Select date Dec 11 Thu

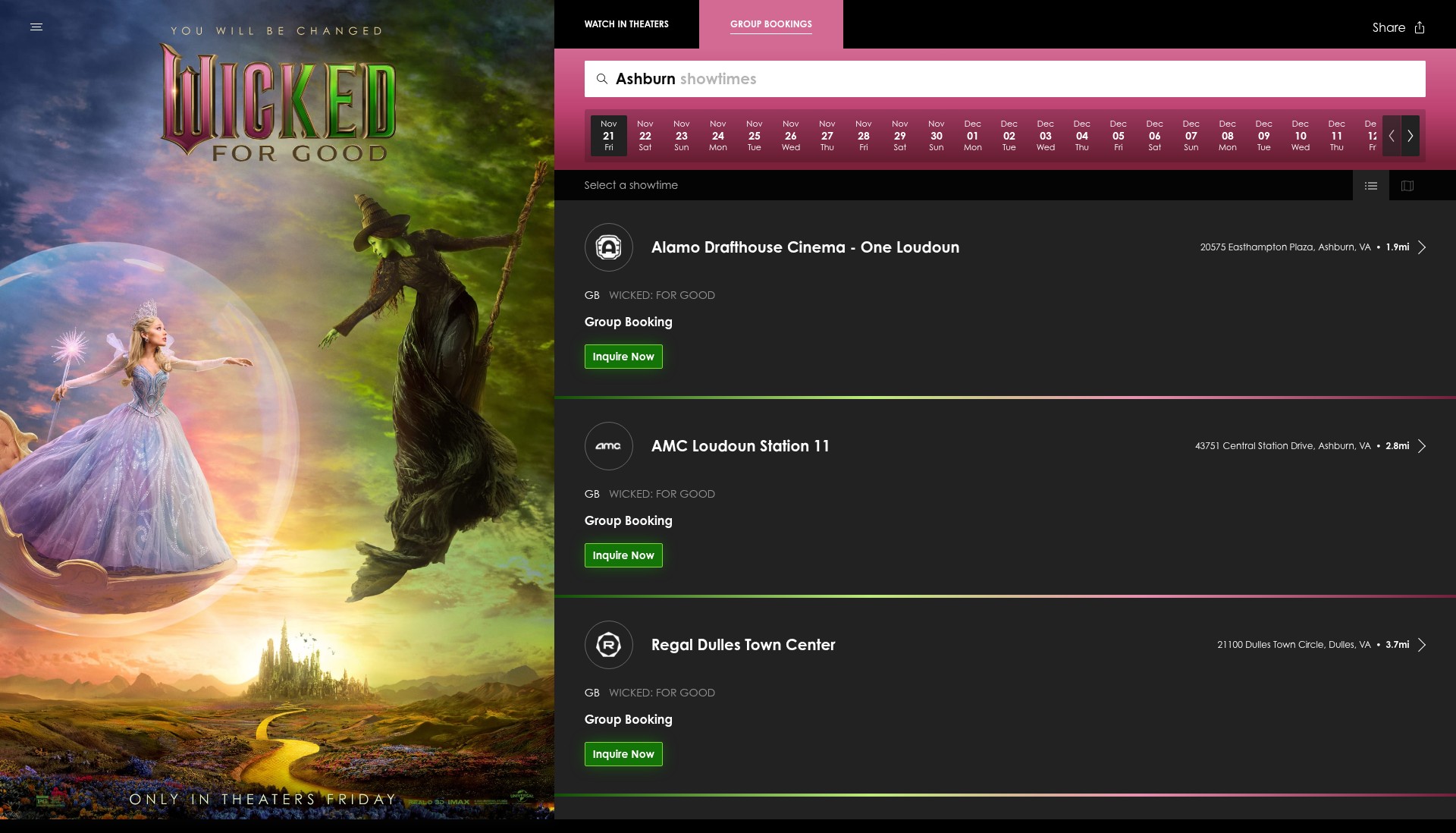[x=1337, y=136]
